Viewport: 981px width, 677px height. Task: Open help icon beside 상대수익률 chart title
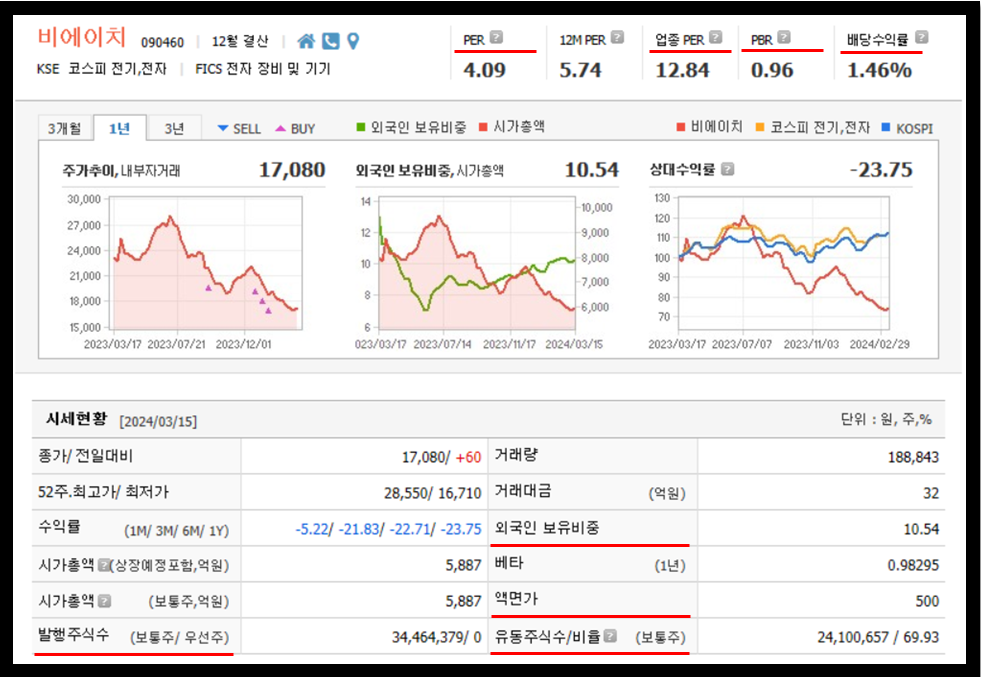click(x=728, y=169)
